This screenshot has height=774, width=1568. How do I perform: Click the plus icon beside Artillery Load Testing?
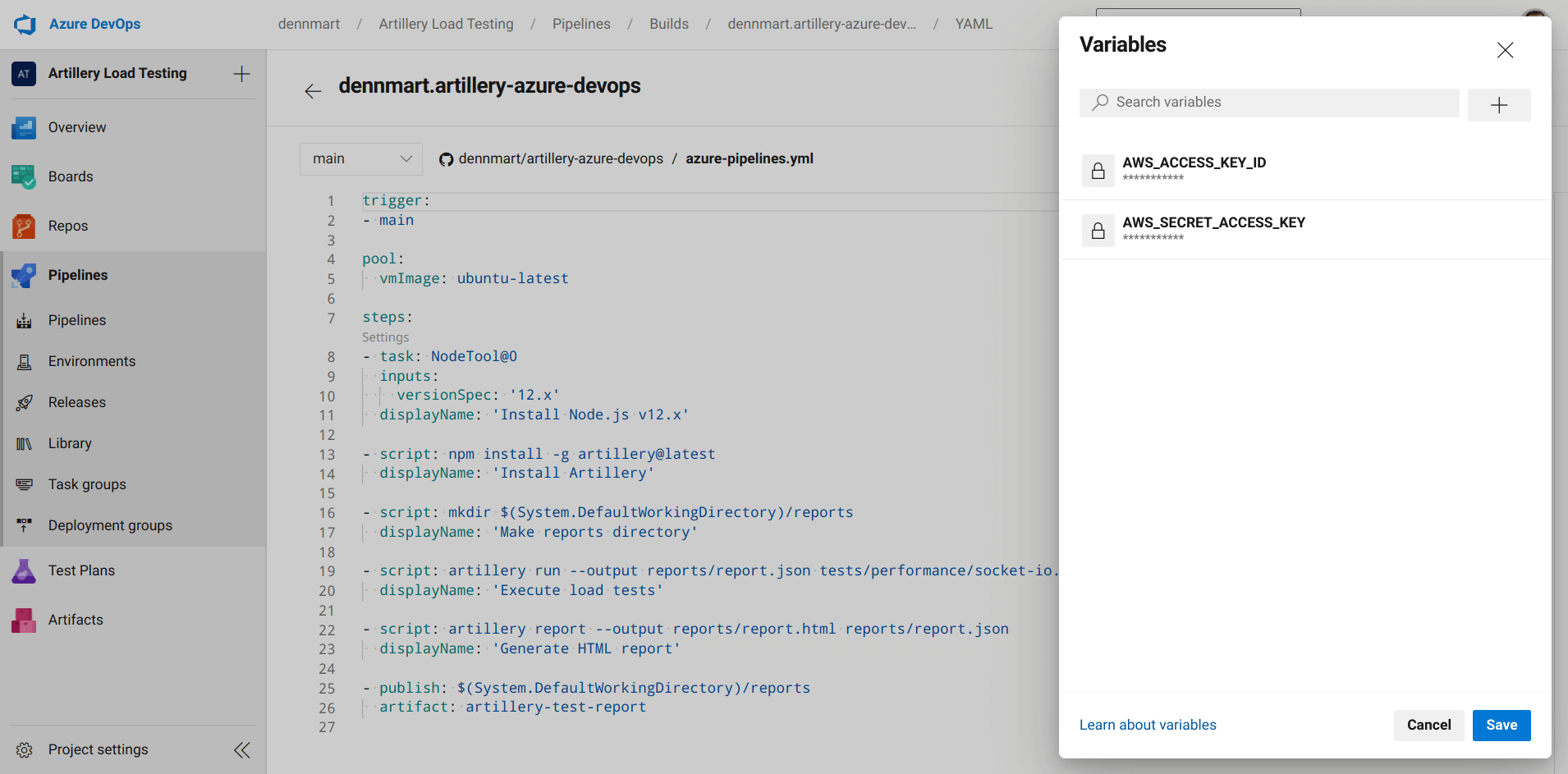tap(241, 74)
